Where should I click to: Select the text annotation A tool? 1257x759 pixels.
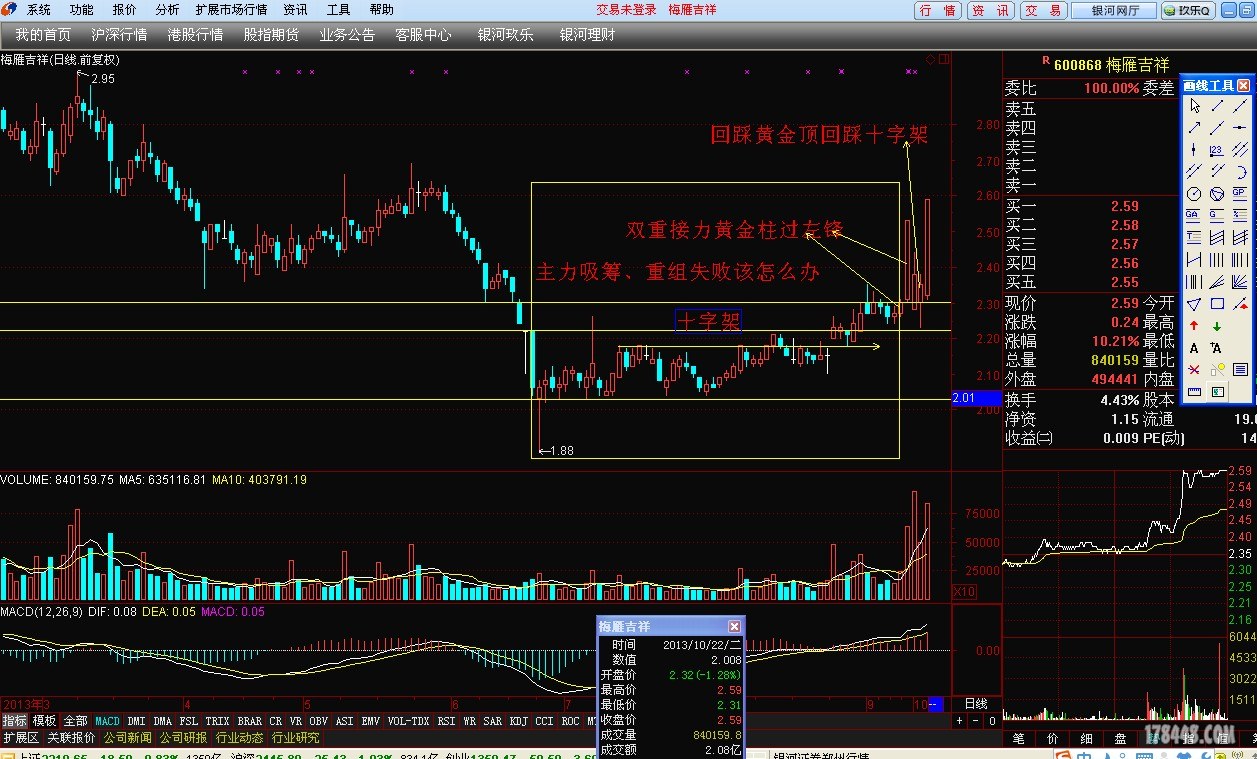(1194, 348)
